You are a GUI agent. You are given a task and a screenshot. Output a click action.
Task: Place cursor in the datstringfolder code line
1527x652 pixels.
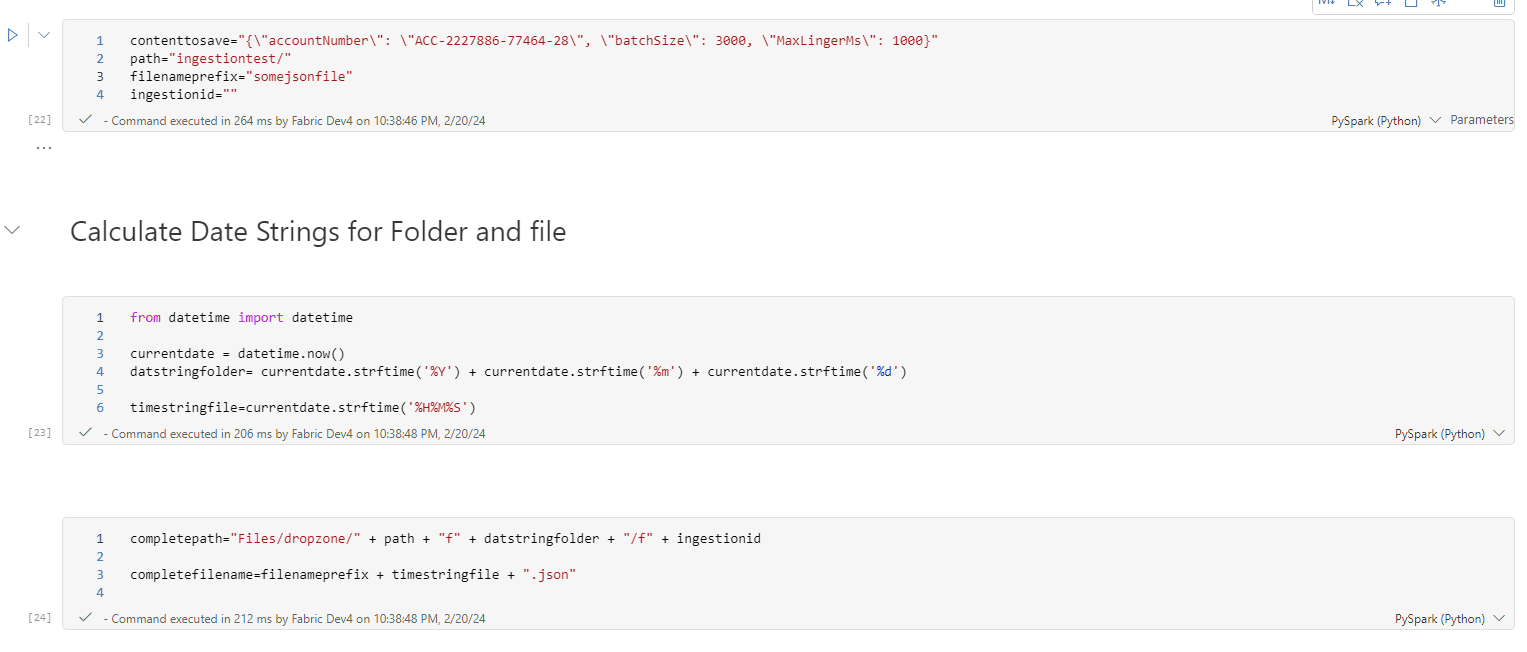click(518, 372)
